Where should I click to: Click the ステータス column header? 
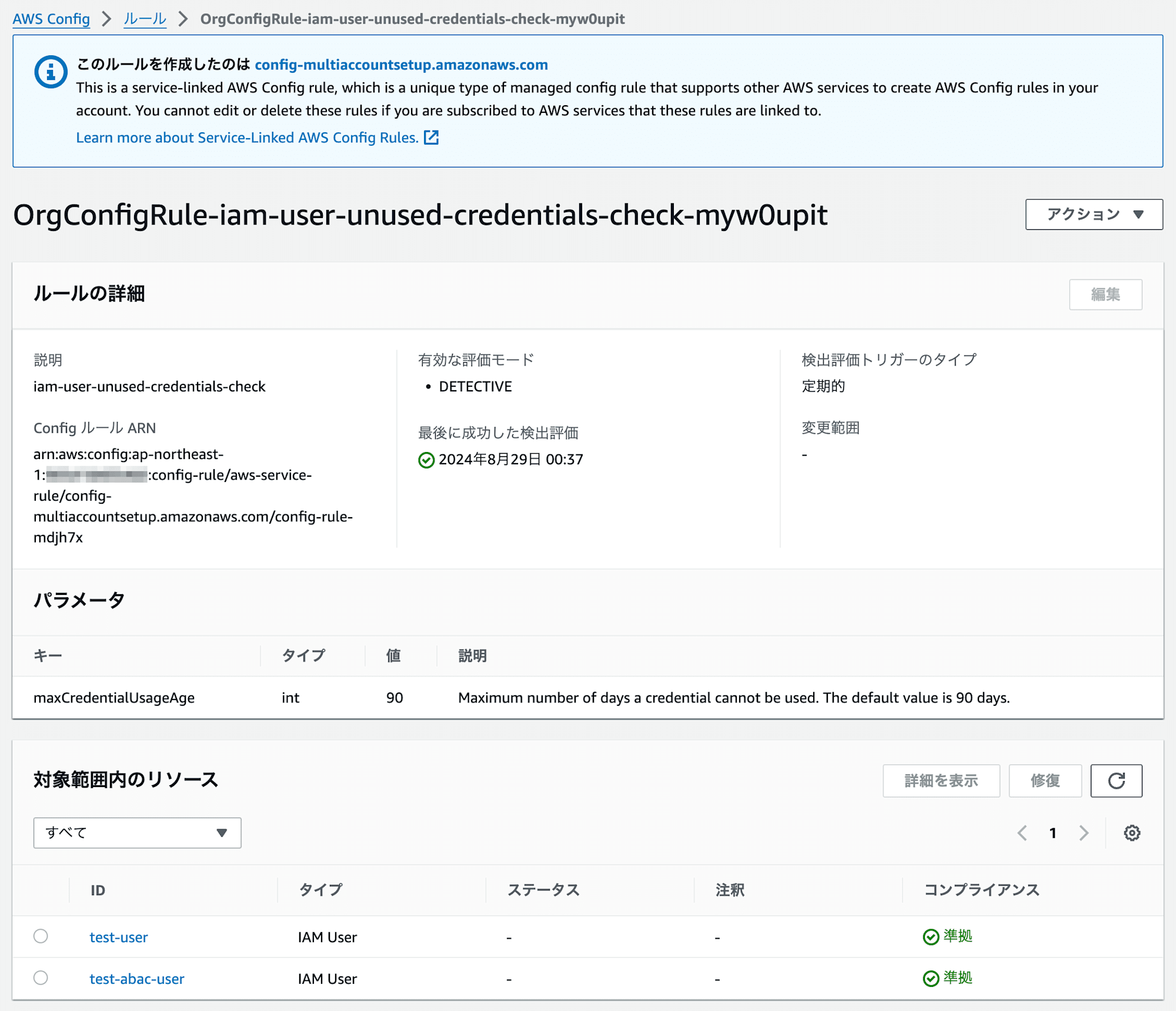click(x=543, y=891)
